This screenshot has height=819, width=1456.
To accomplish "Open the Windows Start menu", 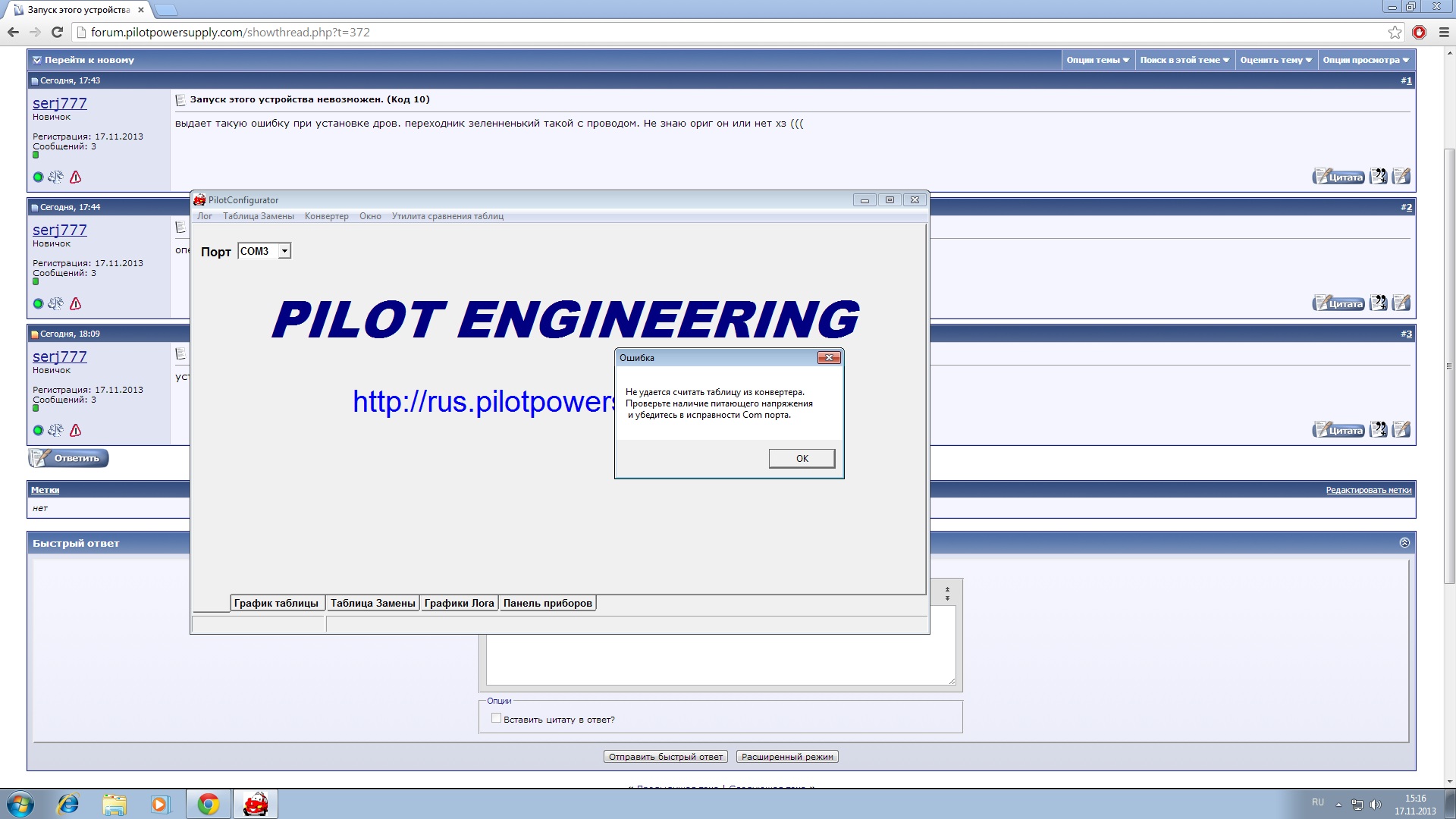I will pos(20,804).
